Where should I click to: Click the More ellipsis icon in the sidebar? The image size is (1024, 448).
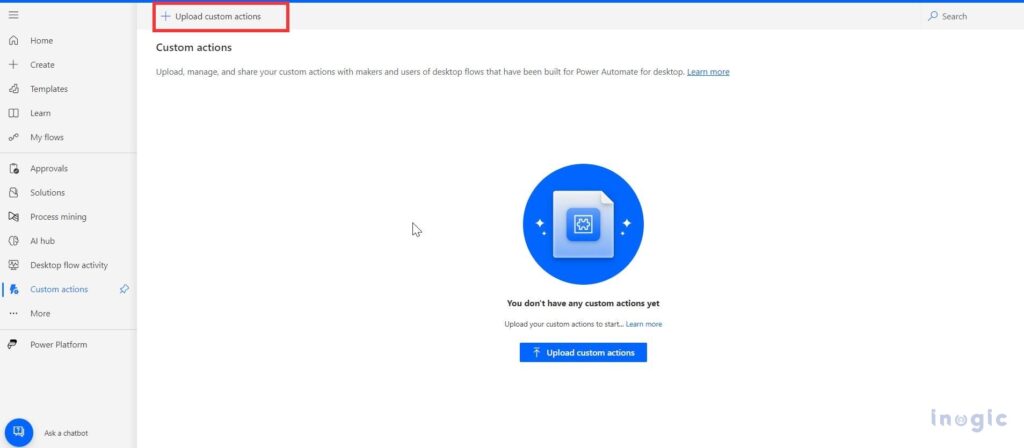[13, 313]
